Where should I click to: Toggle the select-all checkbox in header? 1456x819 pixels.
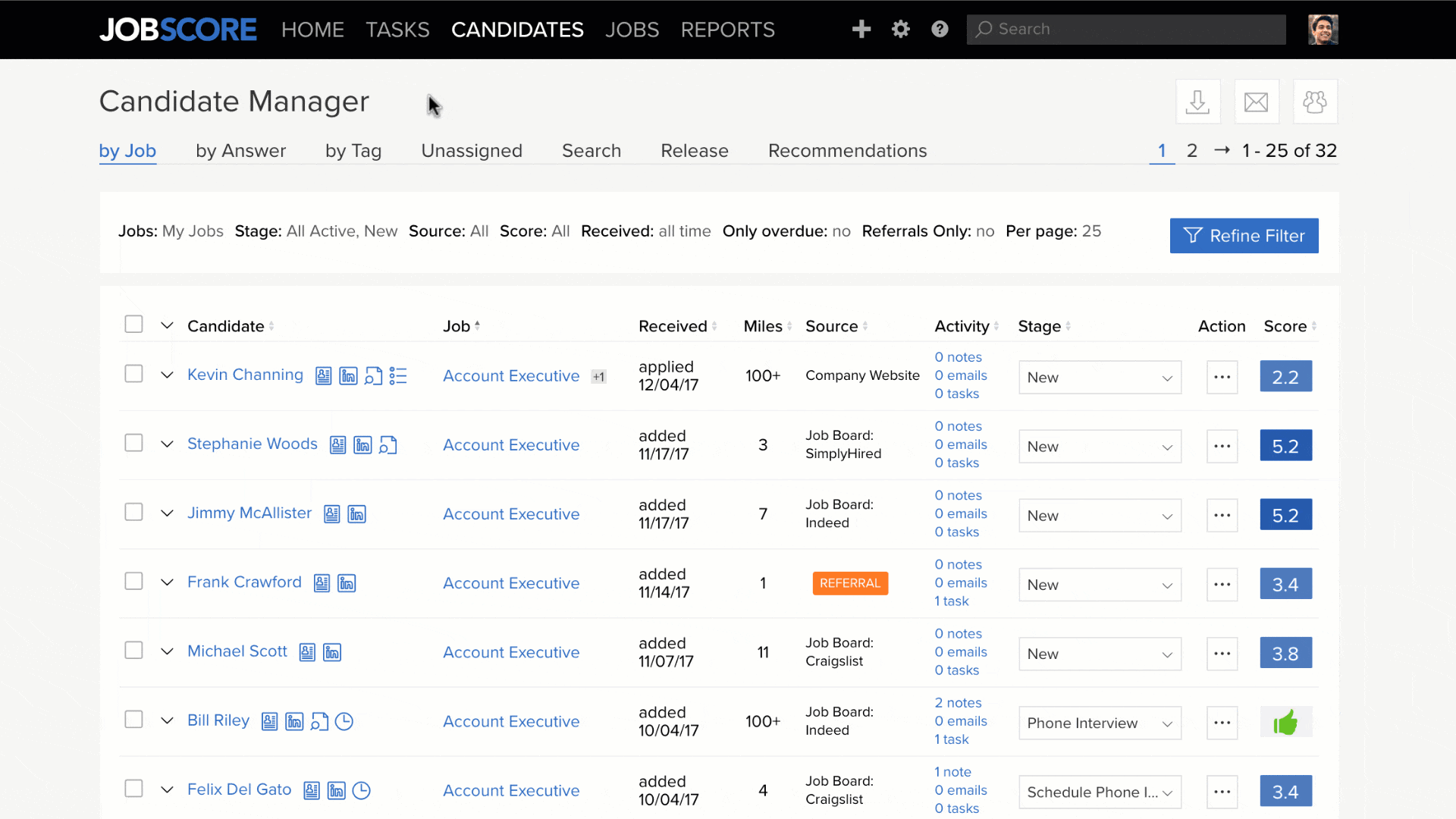click(133, 325)
